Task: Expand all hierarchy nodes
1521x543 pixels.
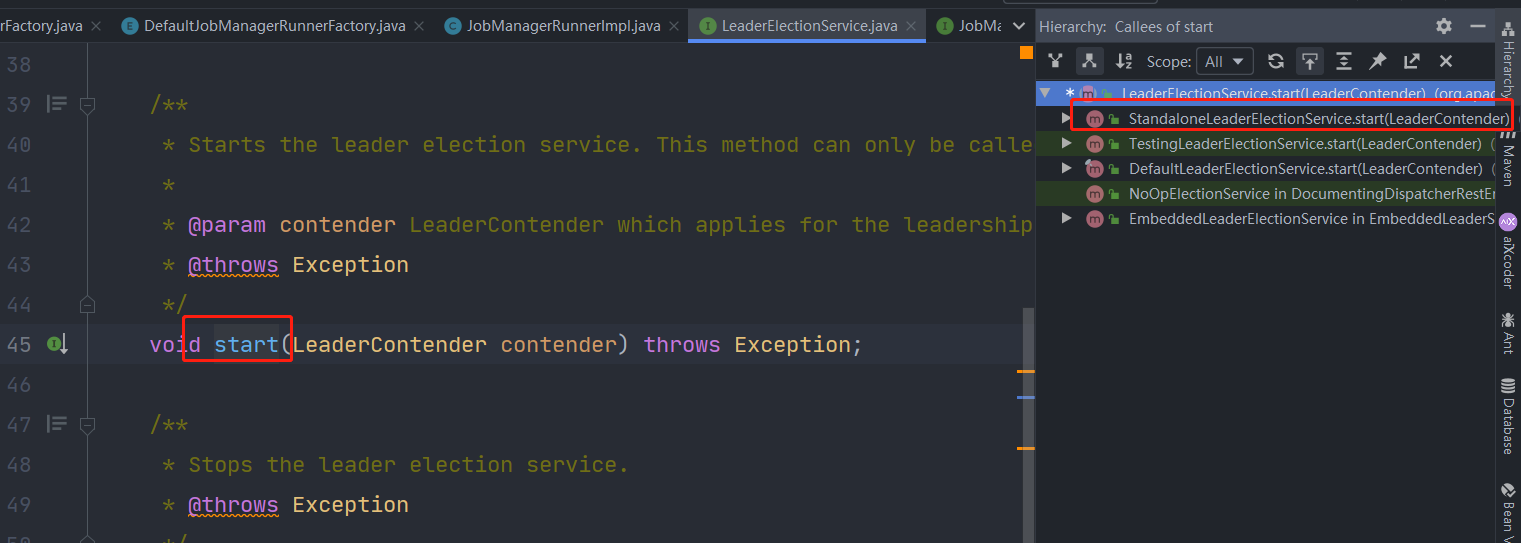Action: pyautogui.click(x=1344, y=61)
